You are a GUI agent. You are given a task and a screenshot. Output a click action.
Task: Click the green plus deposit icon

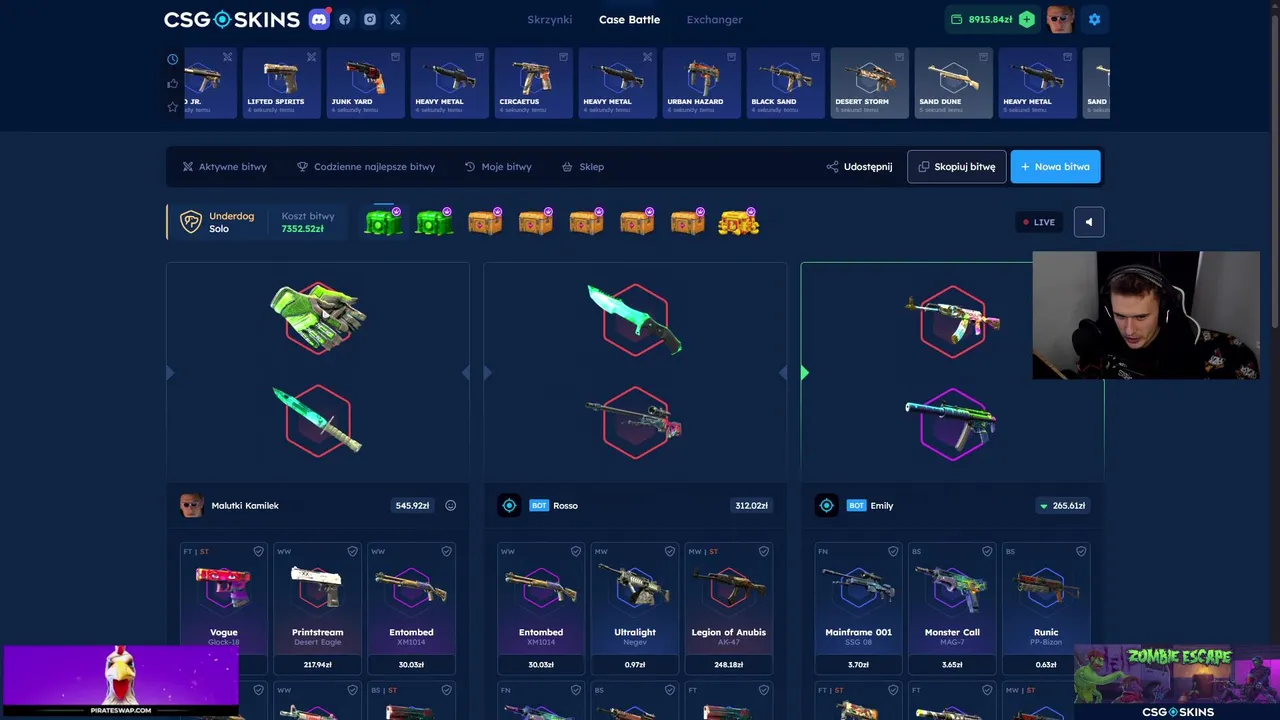(1026, 19)
